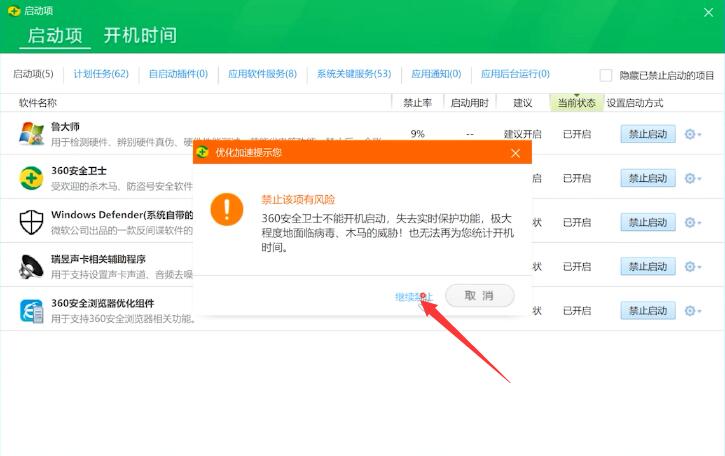Click 建议 column header
This screenshot has width=725, height=456.
pos(522,103)
